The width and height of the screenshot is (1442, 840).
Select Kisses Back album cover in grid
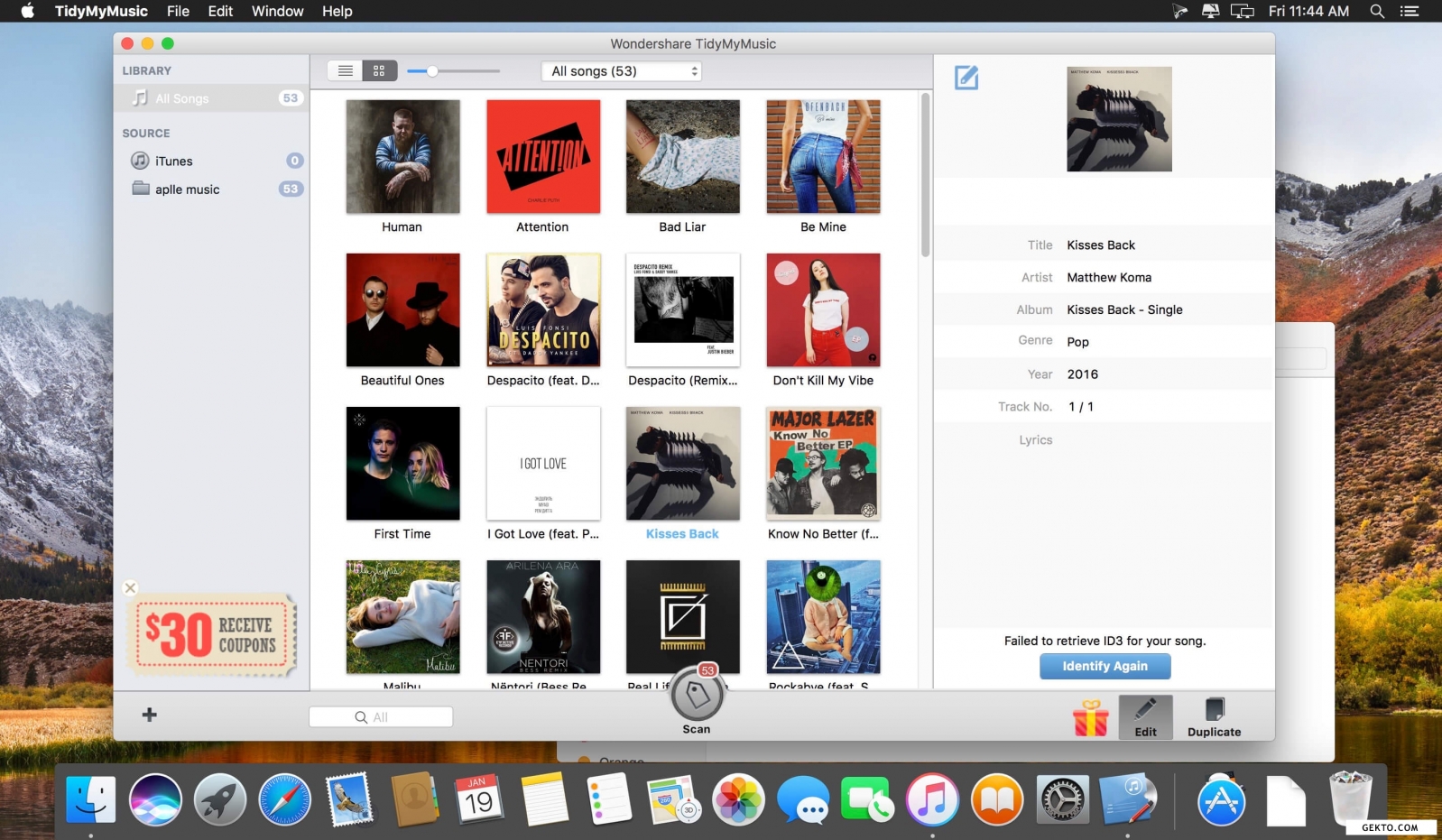click(x=683, y=463)
